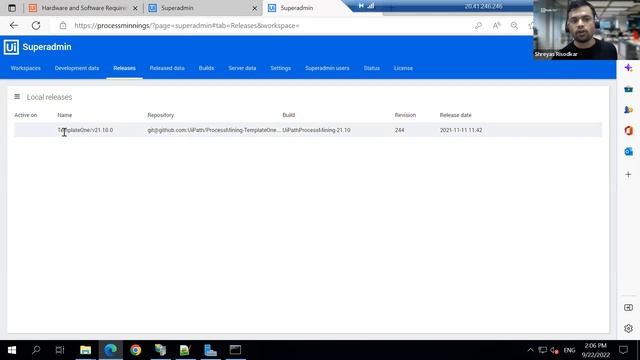Switch to Microsoft Edge on taskbar
640x360 pixels.
pos(111,350)
